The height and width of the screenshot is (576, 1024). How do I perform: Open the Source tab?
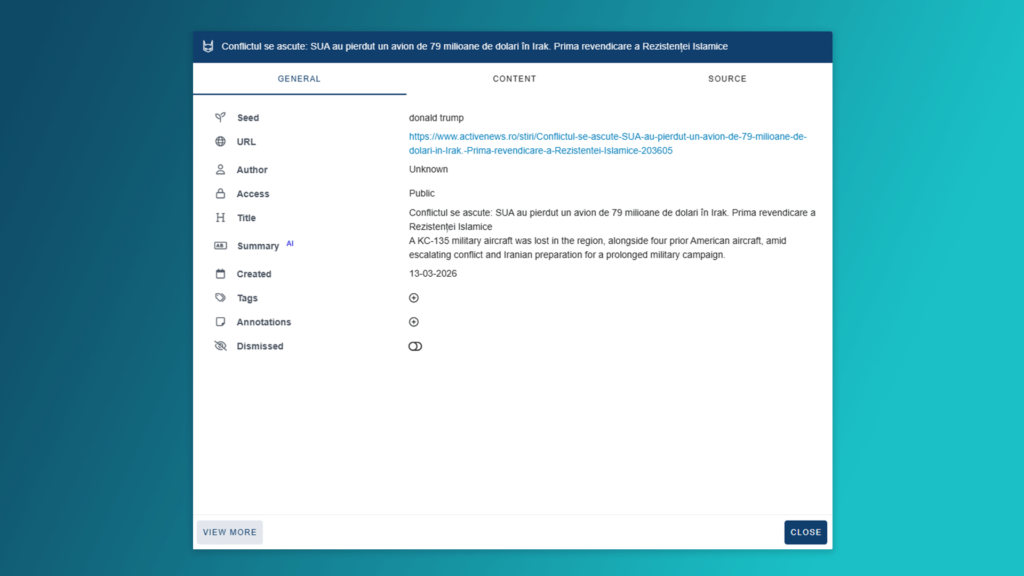coord(727,79)
